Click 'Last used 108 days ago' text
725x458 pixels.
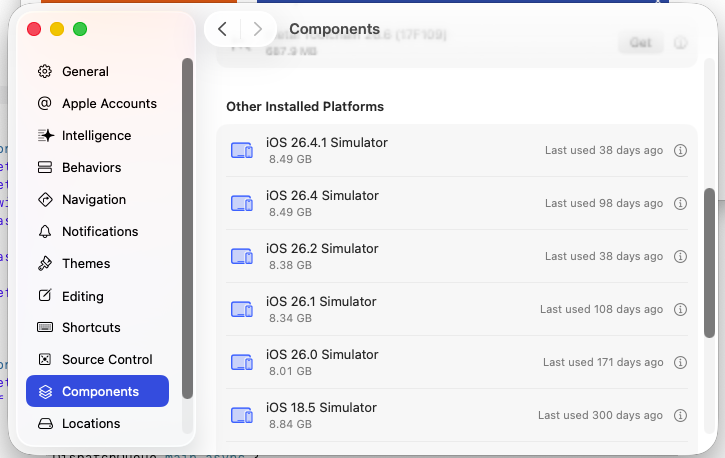602,309
